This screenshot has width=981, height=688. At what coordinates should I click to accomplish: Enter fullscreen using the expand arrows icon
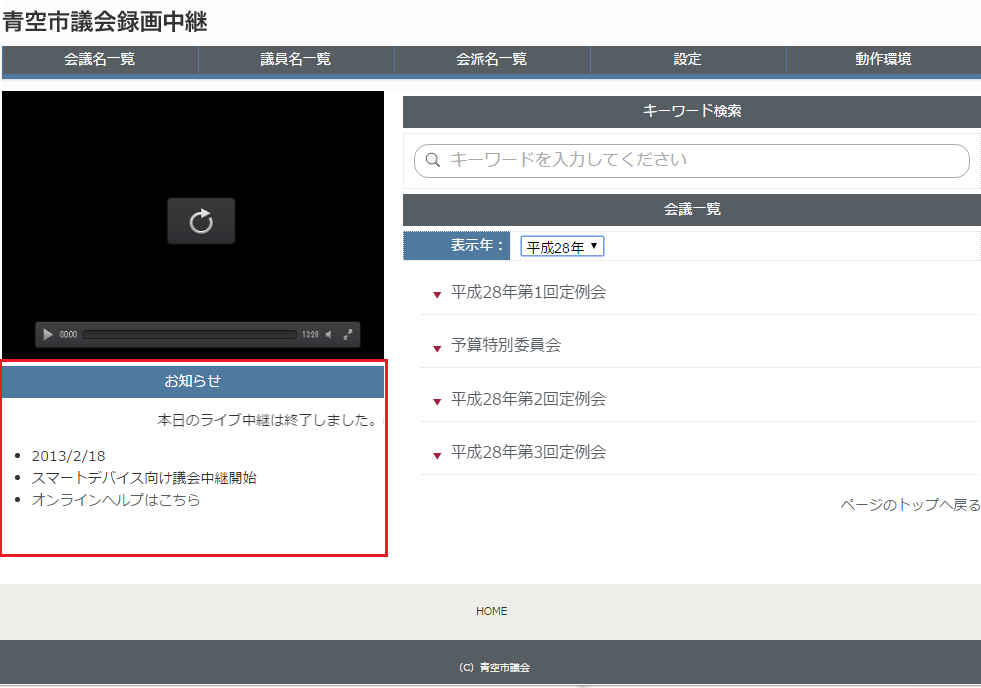[349, 335]
